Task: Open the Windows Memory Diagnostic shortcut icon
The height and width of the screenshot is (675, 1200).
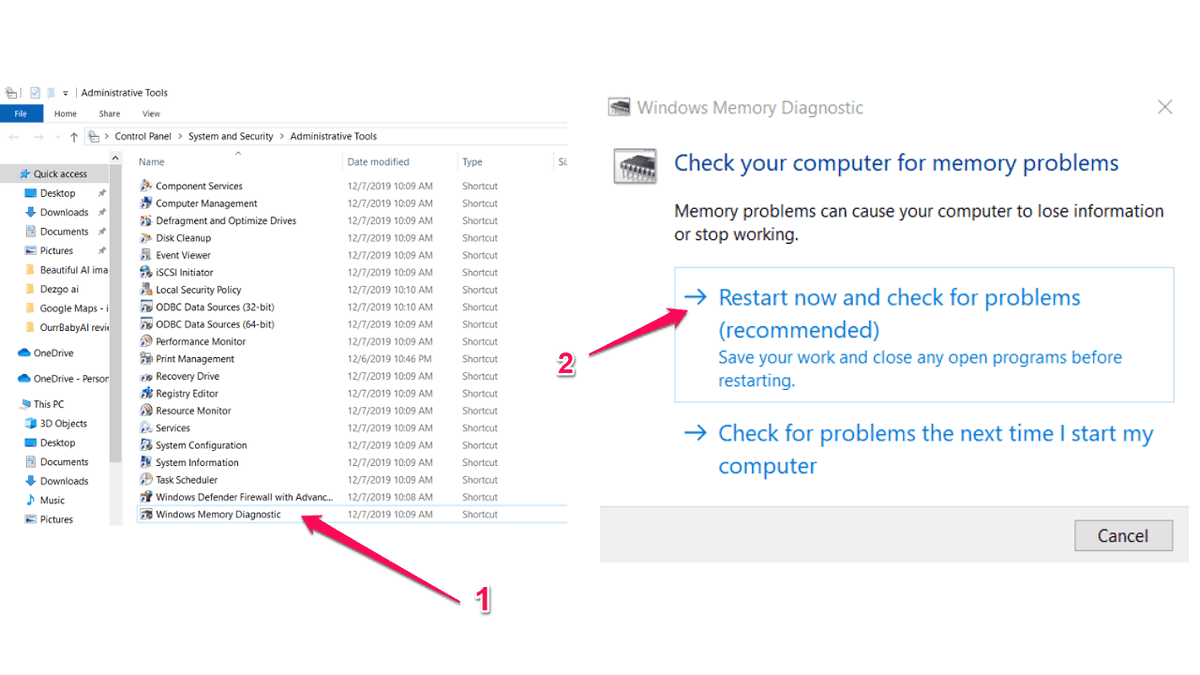Action: point(146,515)
